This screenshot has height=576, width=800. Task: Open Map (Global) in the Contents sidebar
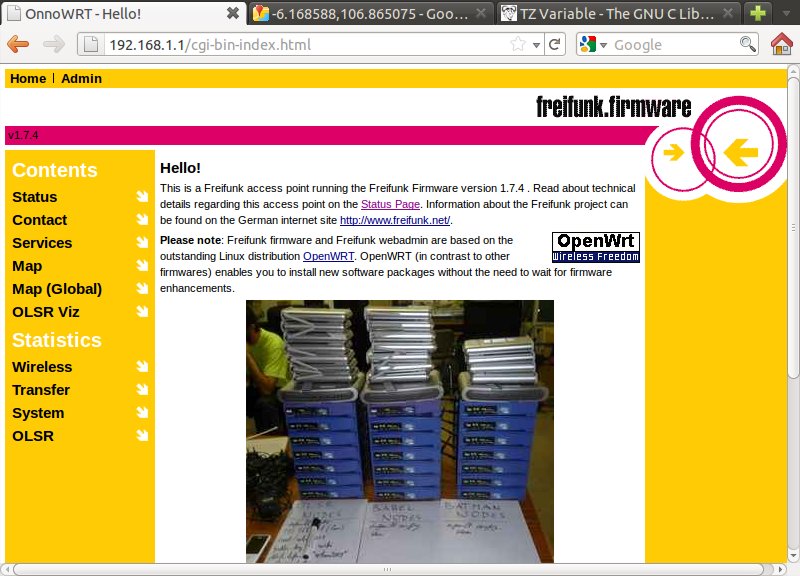57,289
